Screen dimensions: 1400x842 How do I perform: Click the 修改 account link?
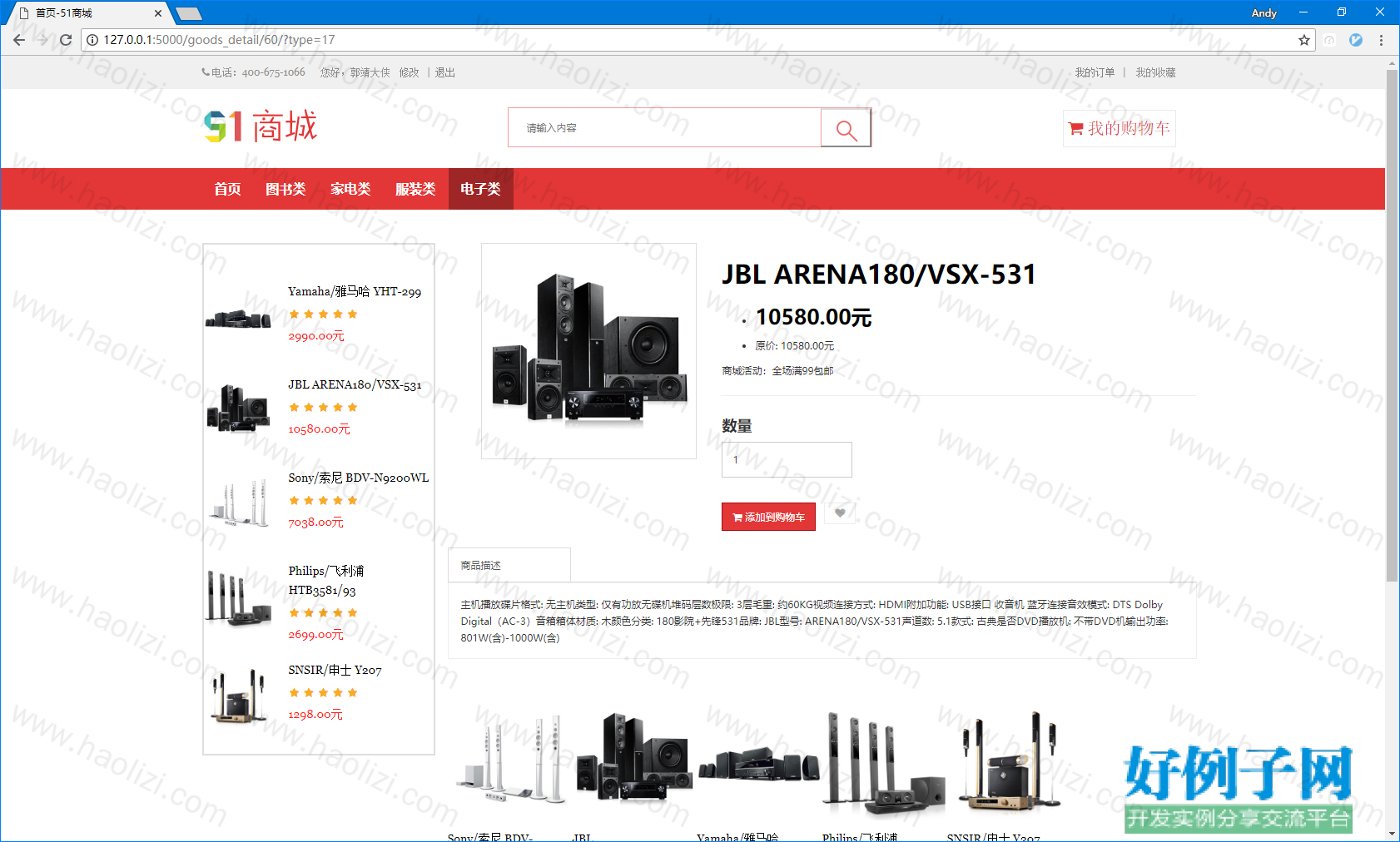tap(409, 72)
